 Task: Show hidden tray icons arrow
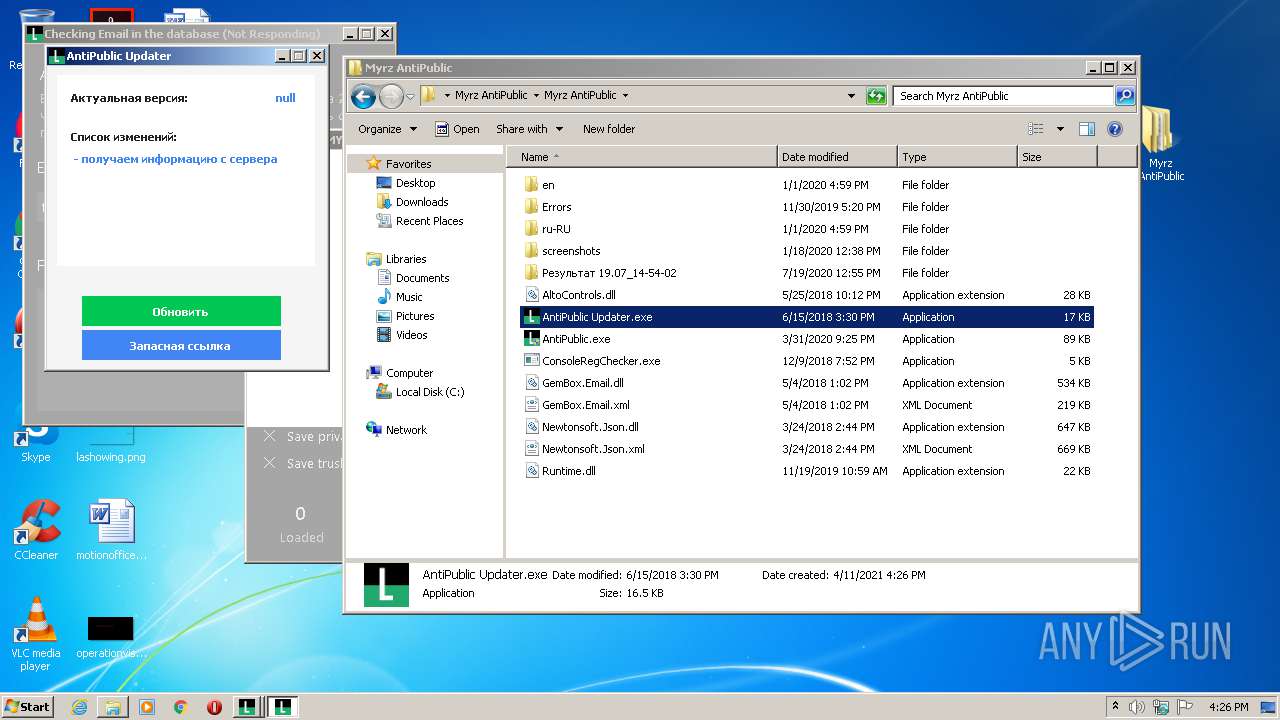pyautogui.click(x=1116, y=706)
